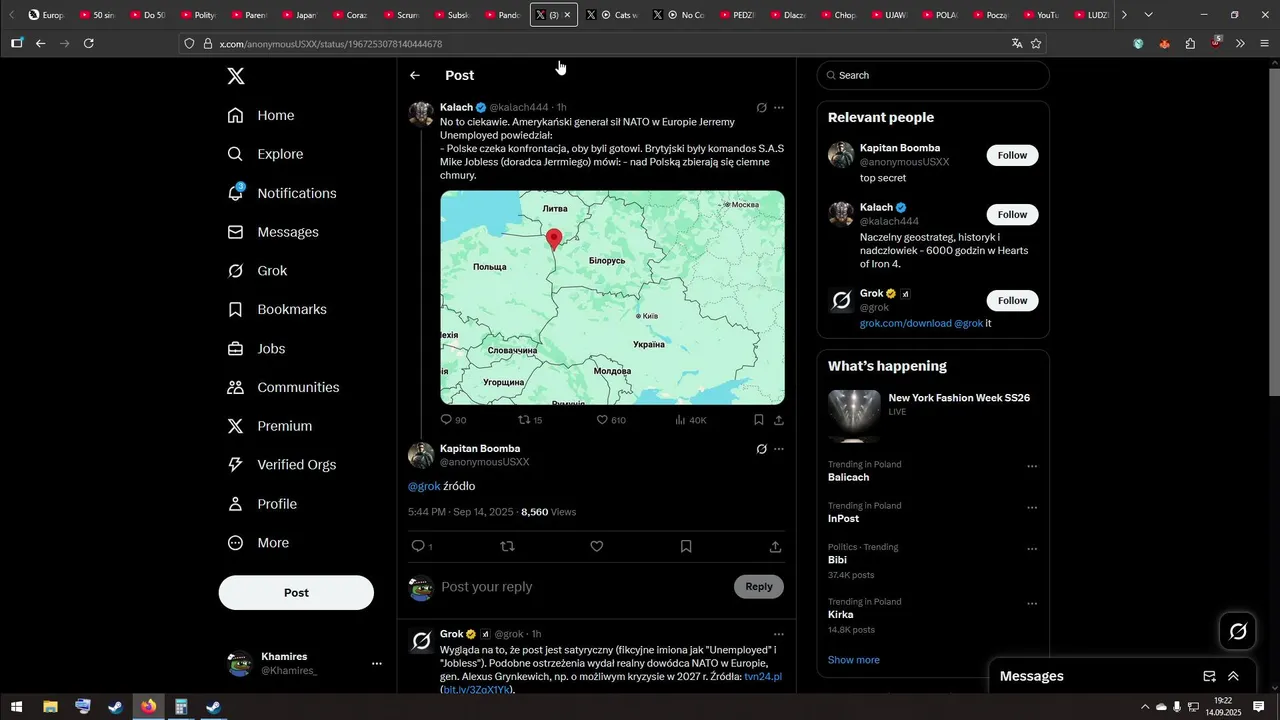Click the X logo in sidebar

point(235,76)
